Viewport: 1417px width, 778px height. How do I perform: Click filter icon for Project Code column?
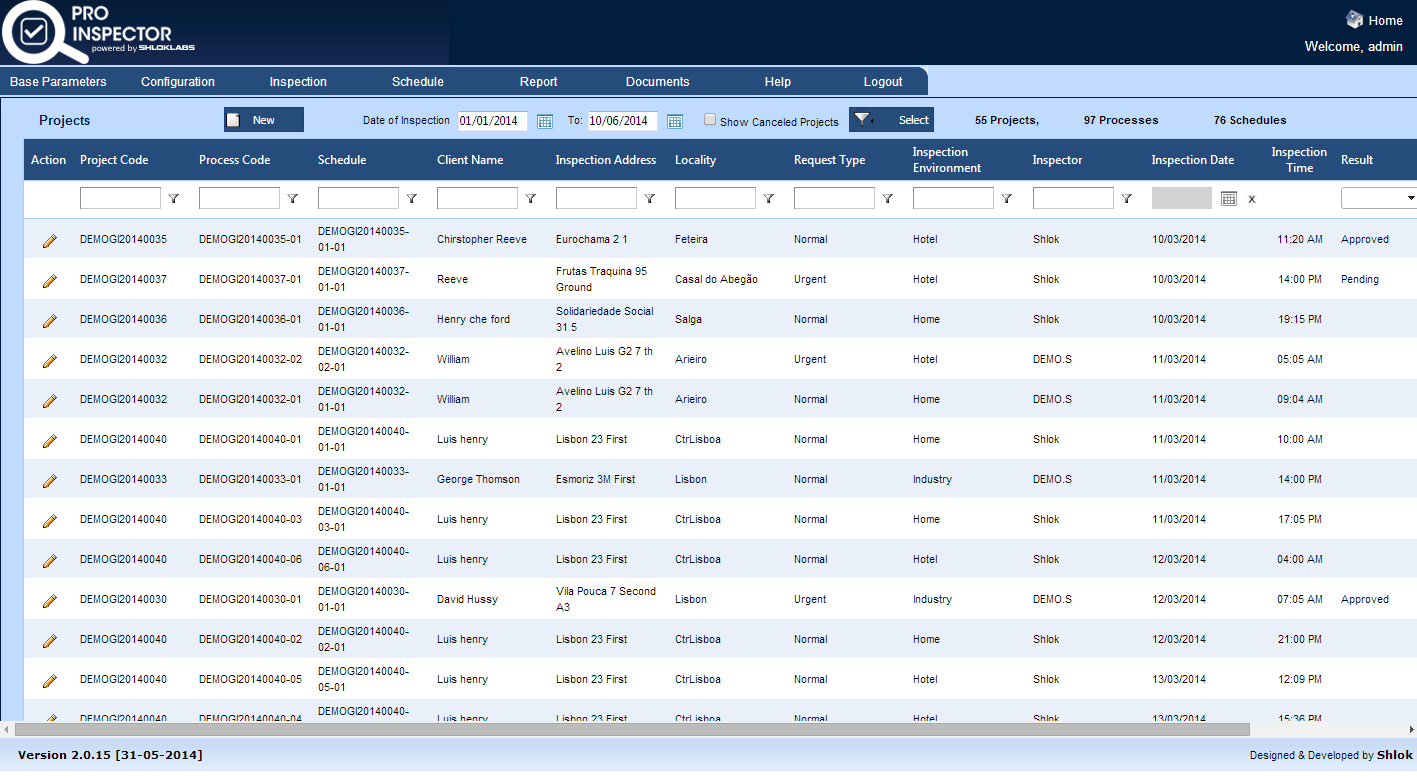click(174, 199)
